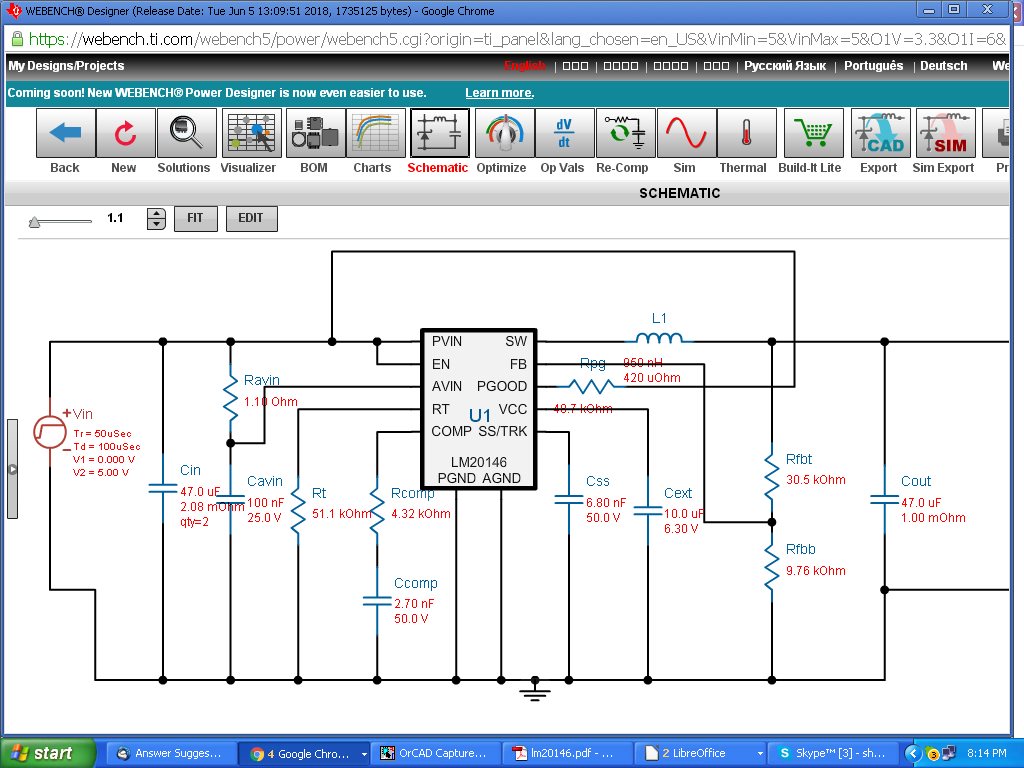
Task: Switch to OrCAD Capture taskbar item
Action: tap(438, 753)
